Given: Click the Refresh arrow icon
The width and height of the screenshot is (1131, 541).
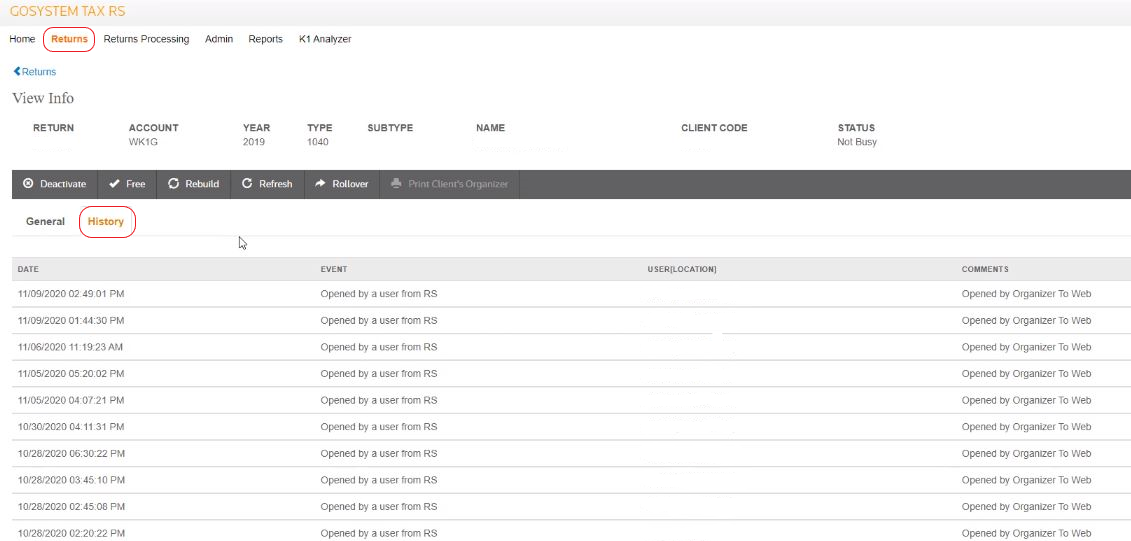Looking at the screenshot, I should click(247, 184).
